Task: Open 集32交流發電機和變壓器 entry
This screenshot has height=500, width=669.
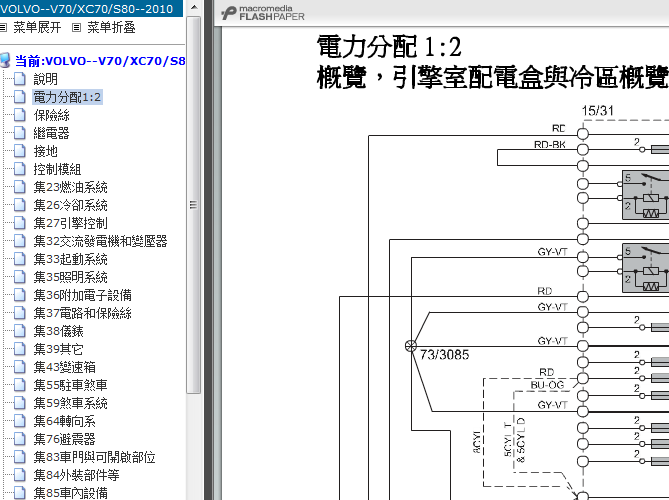Action: pos(100,241)
